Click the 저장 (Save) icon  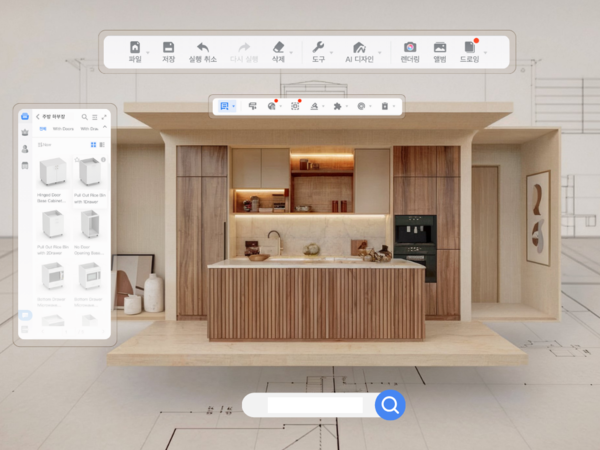coord(168,50)
